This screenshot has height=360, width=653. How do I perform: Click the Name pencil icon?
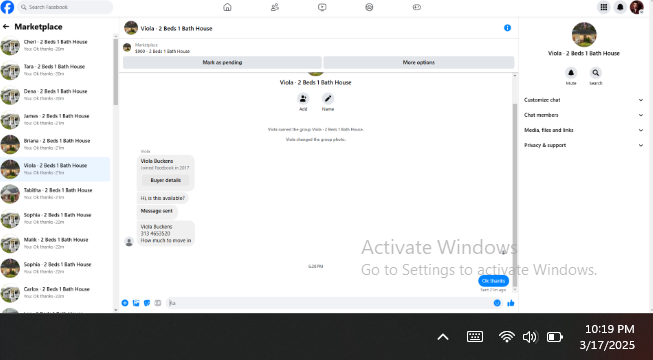click(x=328, y=99)
